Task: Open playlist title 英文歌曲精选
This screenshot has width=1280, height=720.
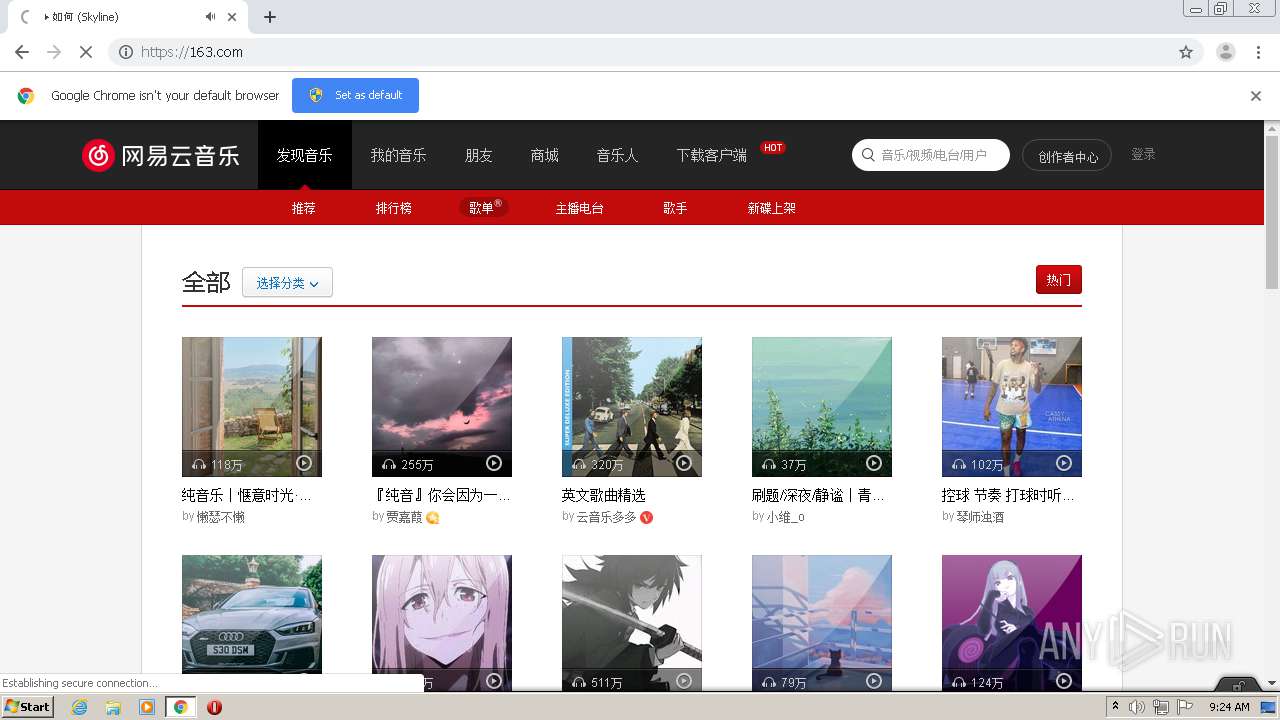Action: tap(604, 495)
